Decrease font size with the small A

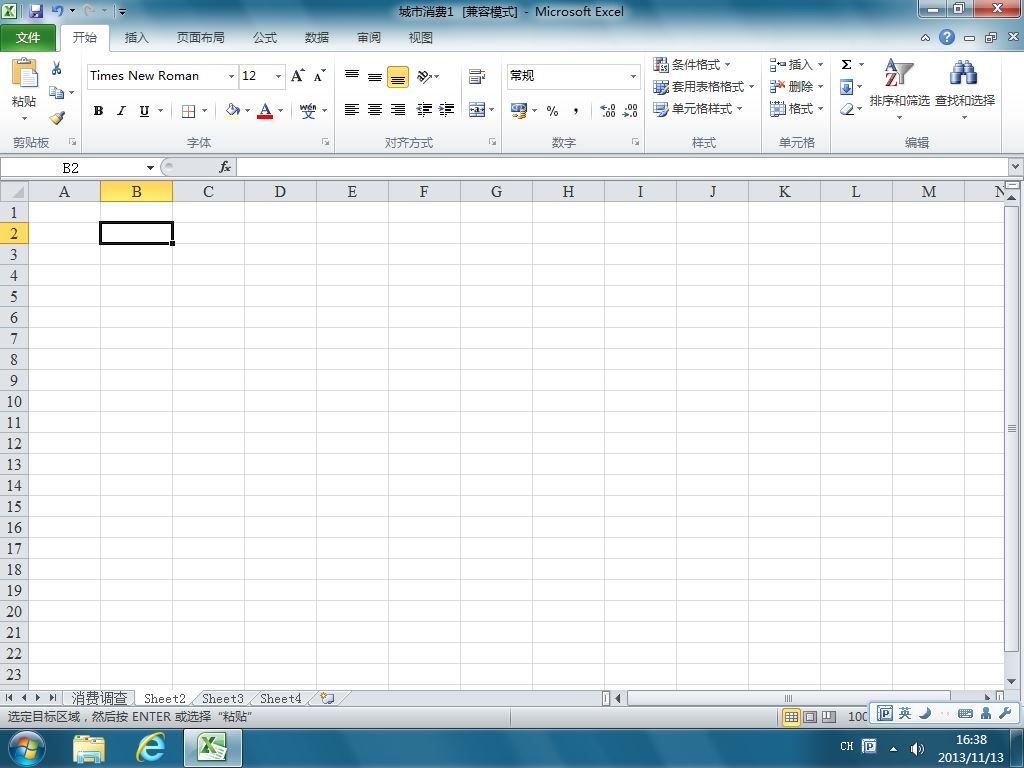point(319,76)
